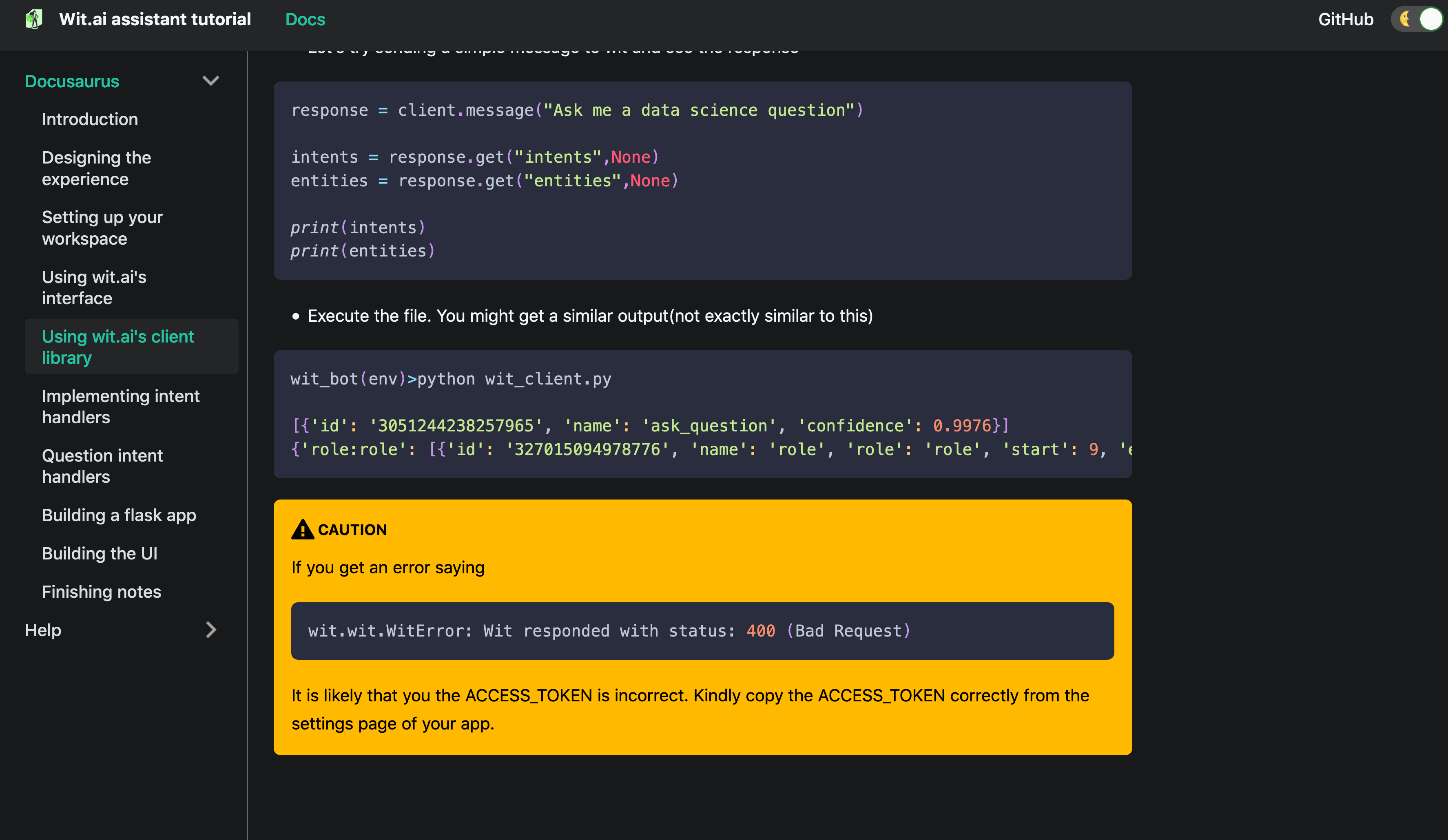The height and width of the screenshot is (840, 1448).
Task: Click the Wit.ai assistant tutorial title
Action: (x=155, y=20)
